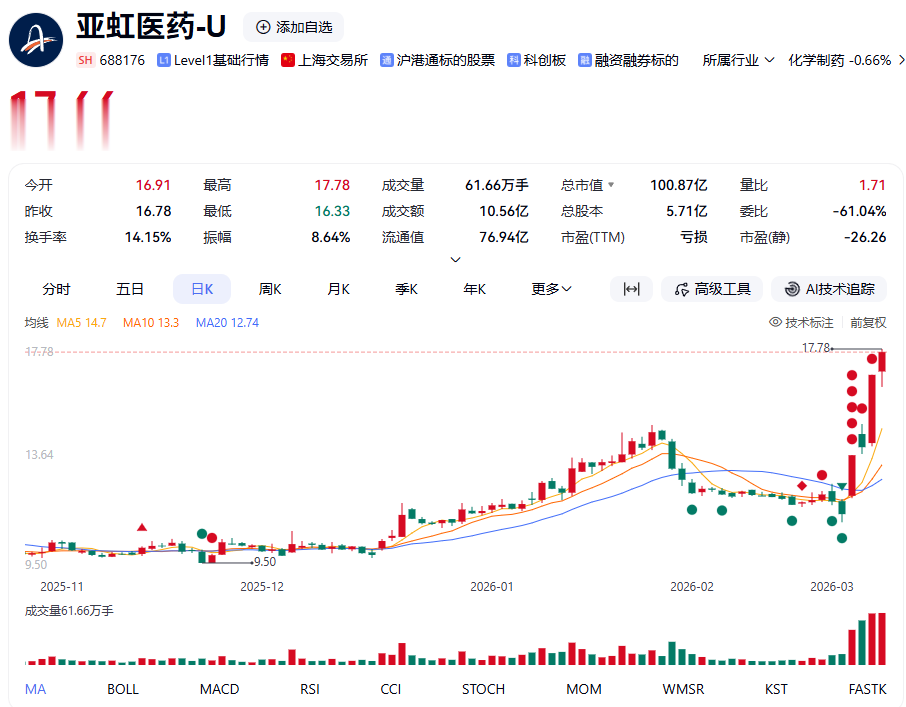Select the 日K chart tab
This screenshot has height=707, width=906.
[202, 289]
